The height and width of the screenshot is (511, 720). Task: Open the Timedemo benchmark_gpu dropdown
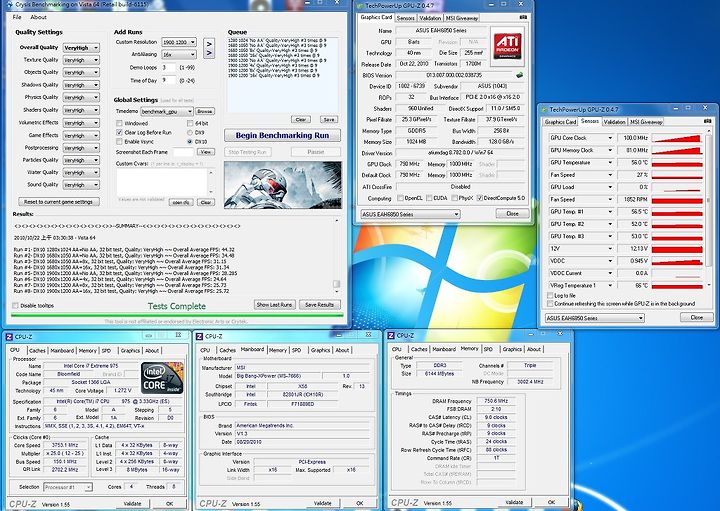[x=167, y=111]
